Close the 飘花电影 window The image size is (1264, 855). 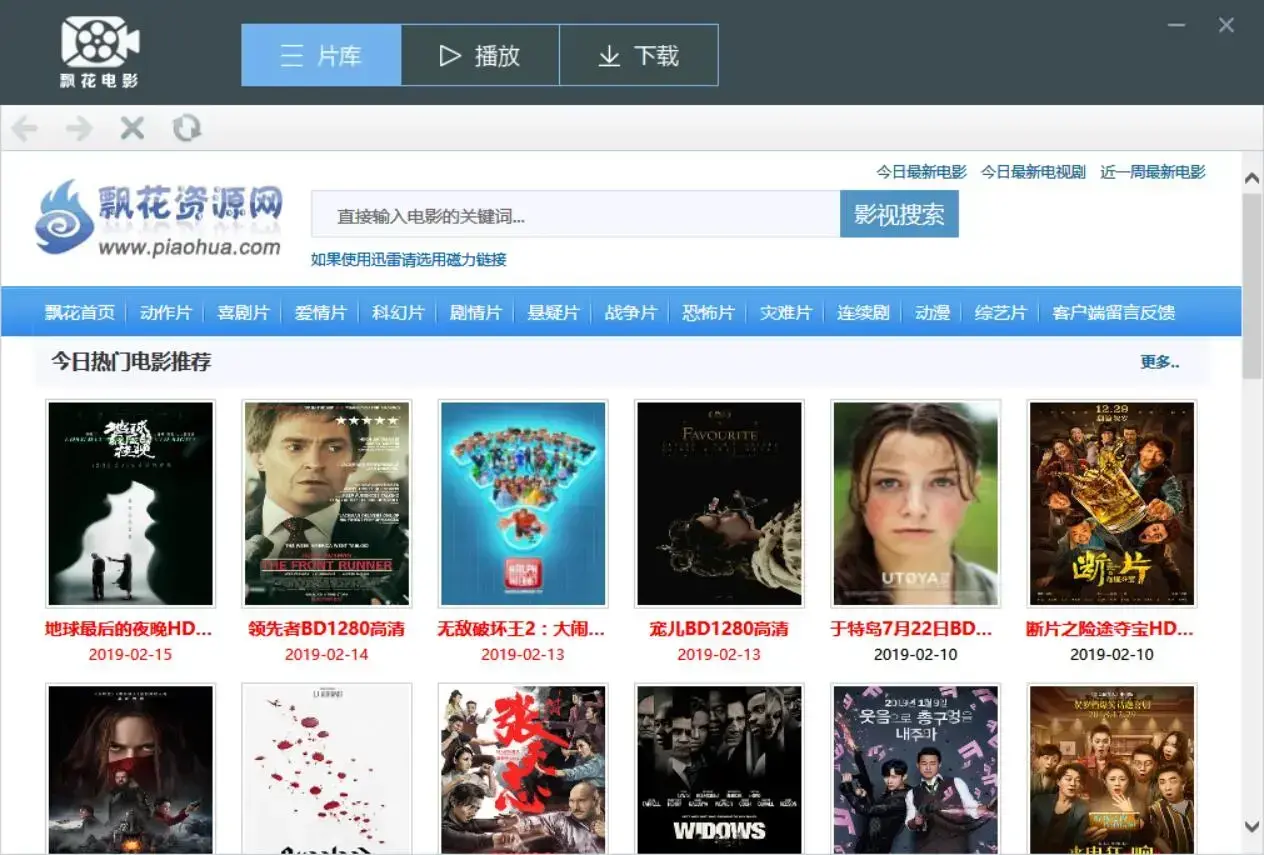[1226, 25]
